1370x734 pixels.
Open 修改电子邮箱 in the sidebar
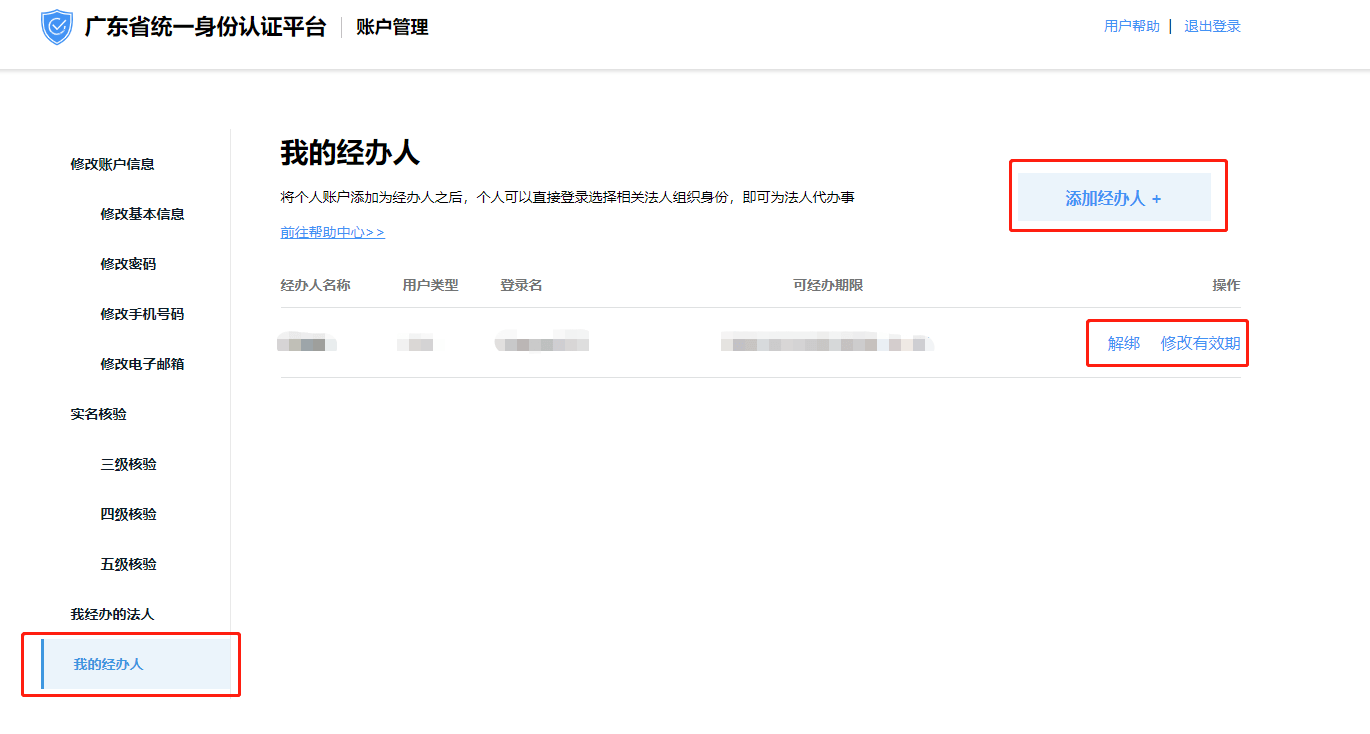tap(142, 364)
